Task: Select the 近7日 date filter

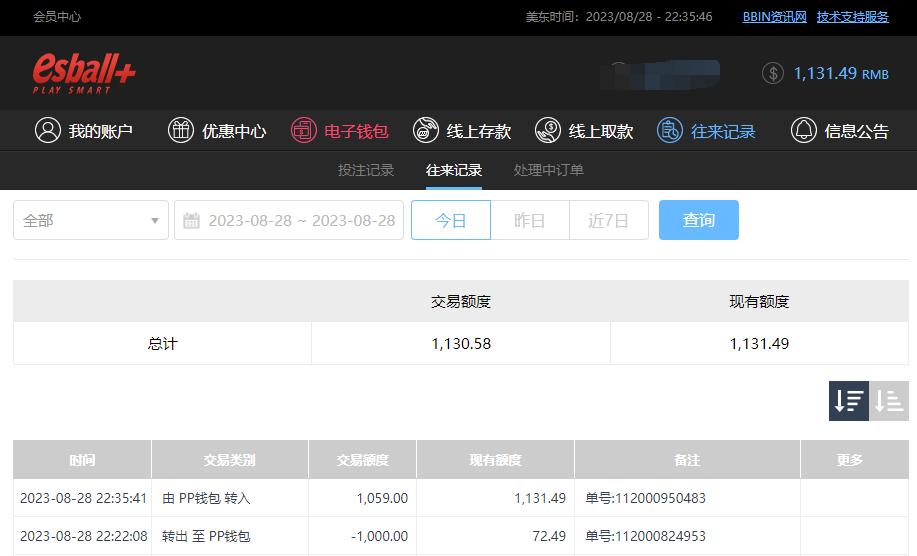Action: coord(609,220)
